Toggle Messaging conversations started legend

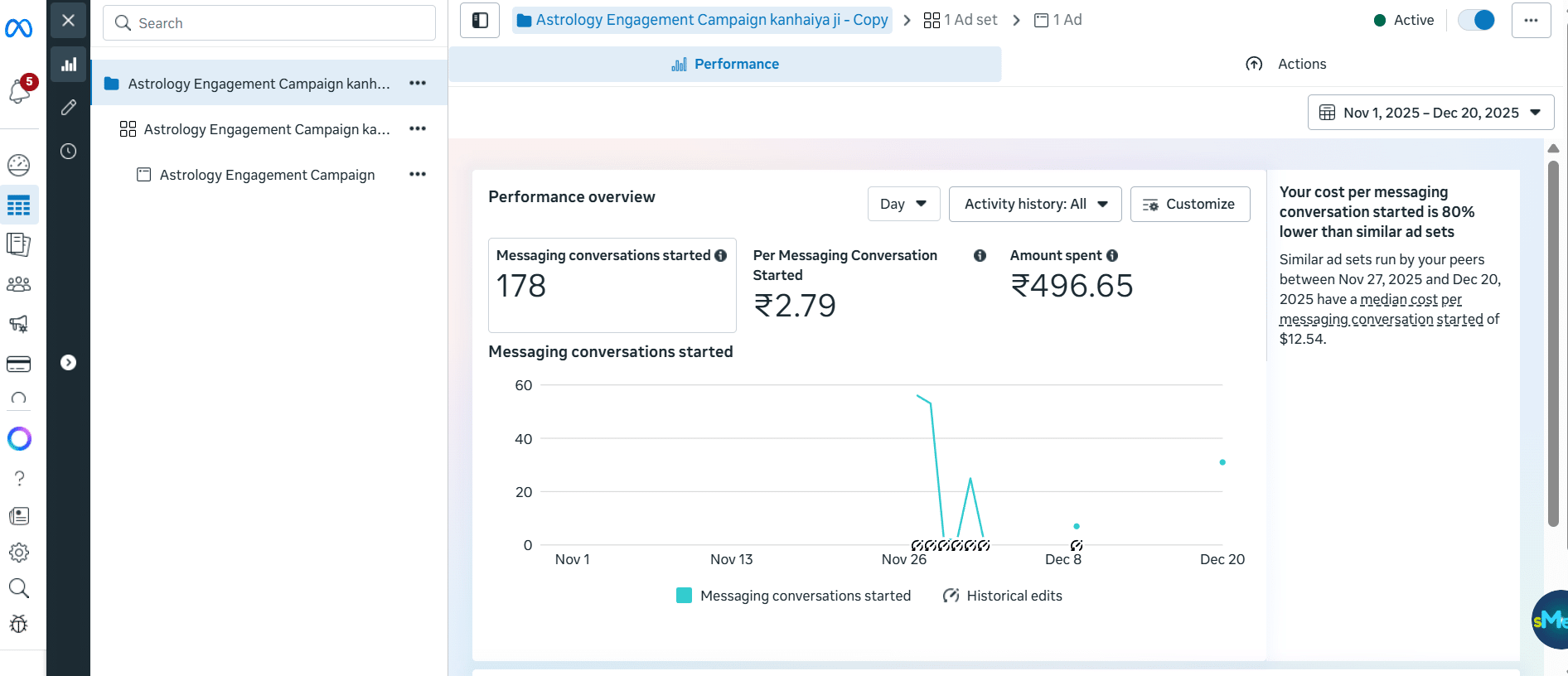[793, 596]
